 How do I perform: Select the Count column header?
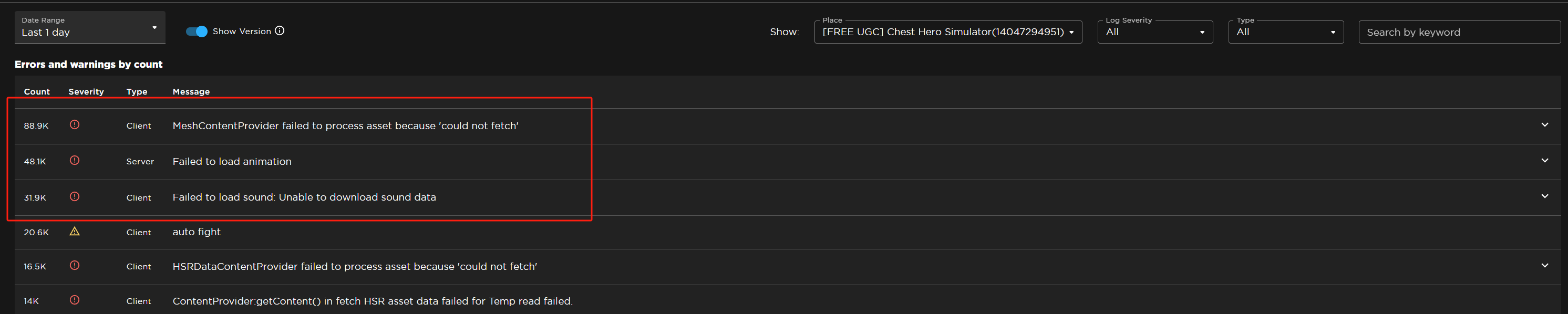(37, 91)
